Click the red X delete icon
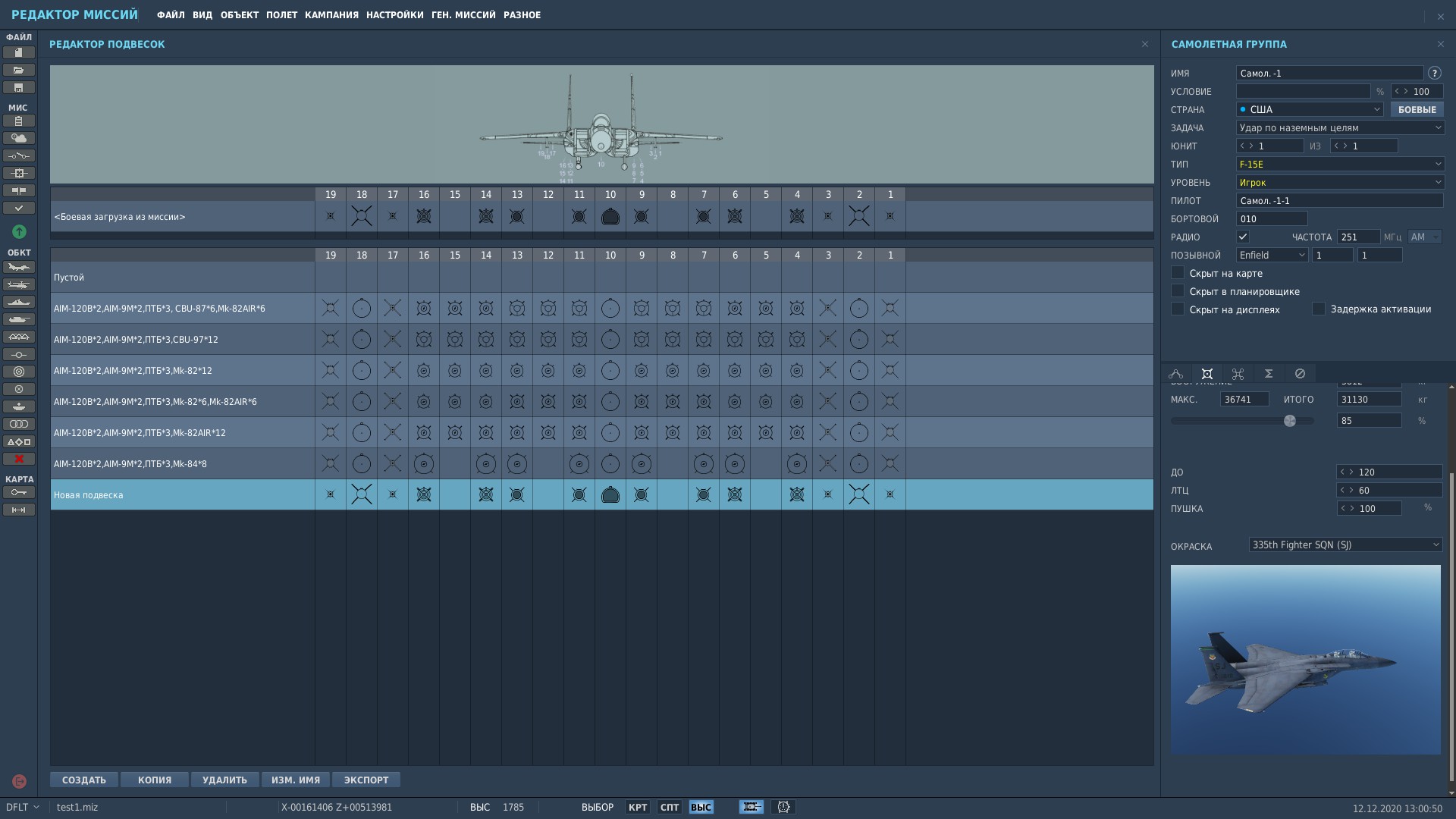1456x819 pixels. pos(19,459)
